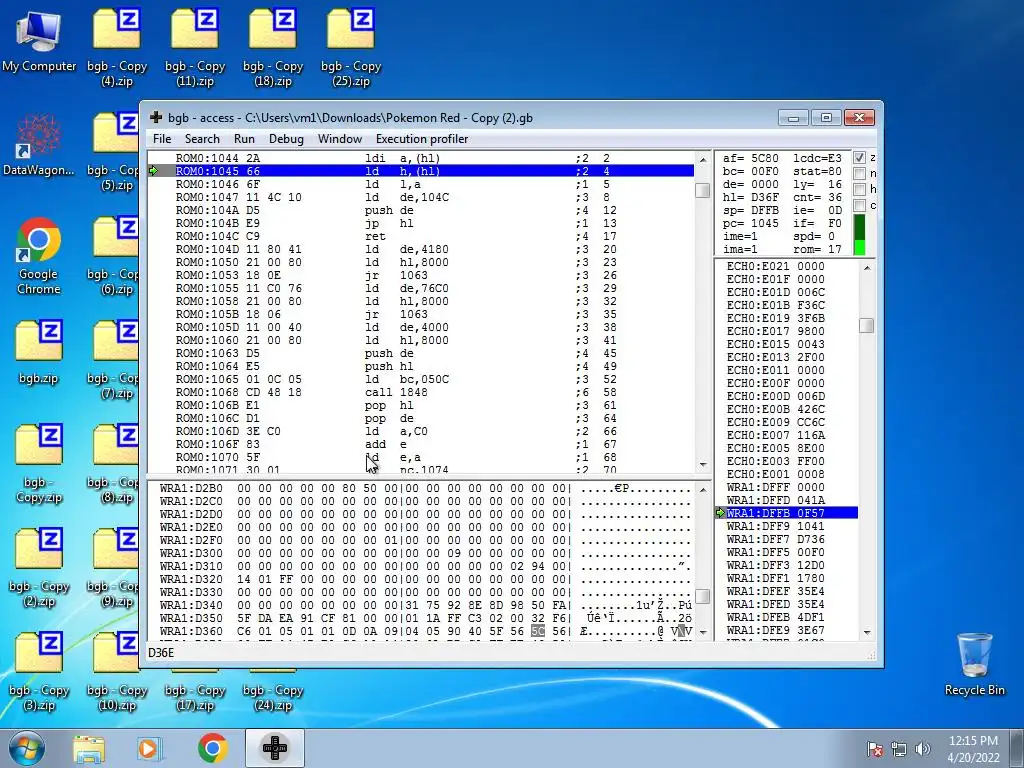1024x768 pixels.
Task: Toggle the z flag checkbox
Action: tap(859, 157)
